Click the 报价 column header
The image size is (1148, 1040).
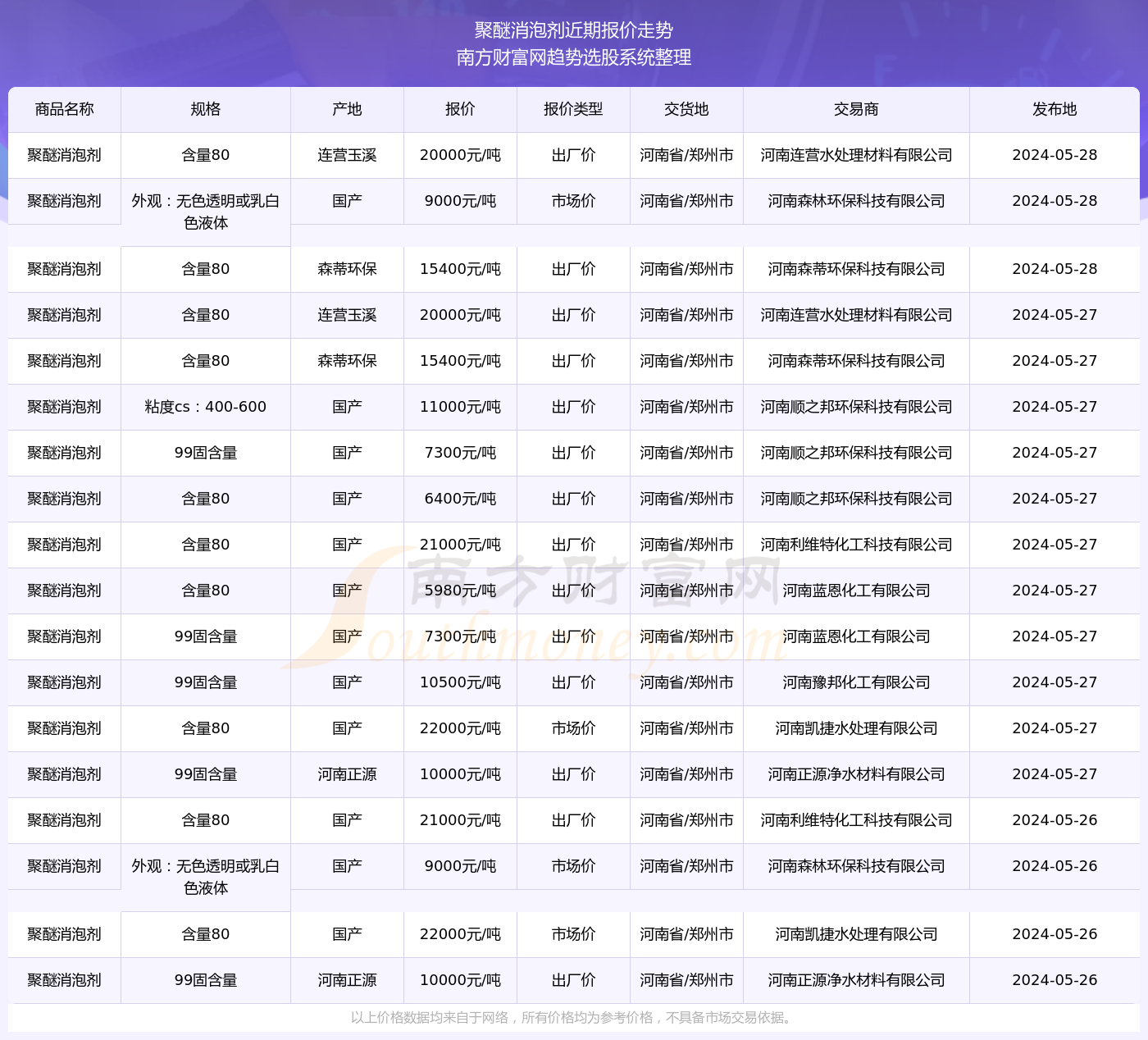pos(460,109)
